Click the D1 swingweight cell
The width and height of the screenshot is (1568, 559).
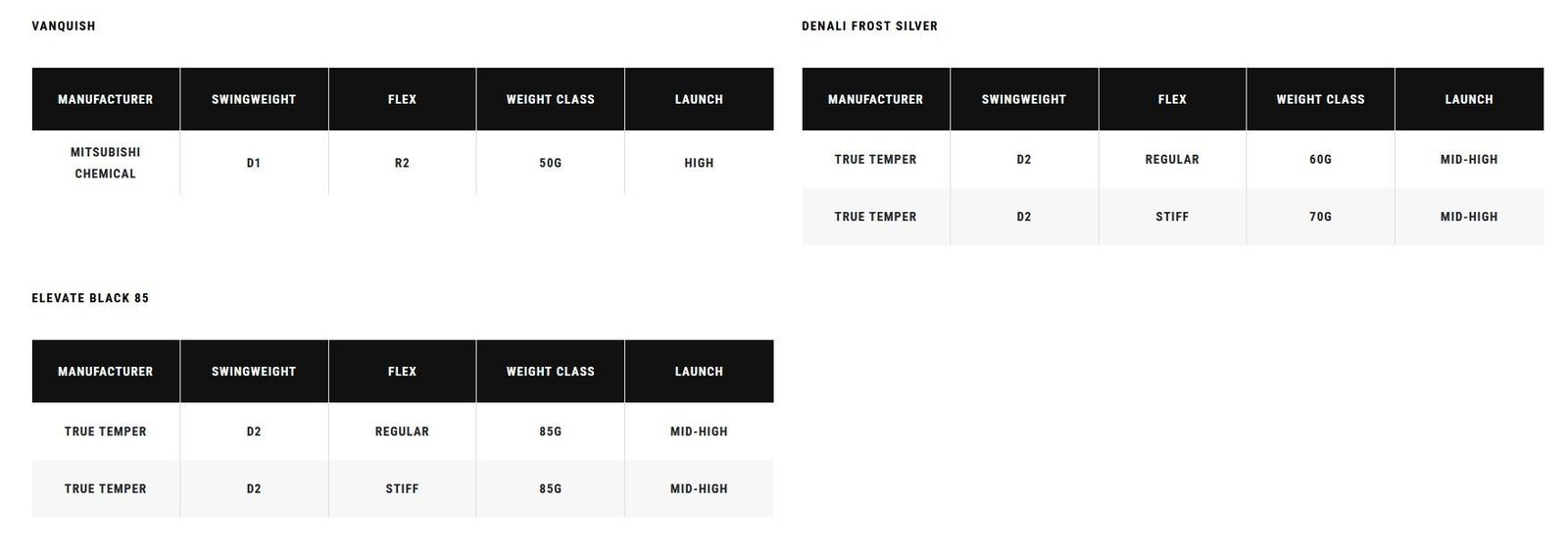(254, 163)
